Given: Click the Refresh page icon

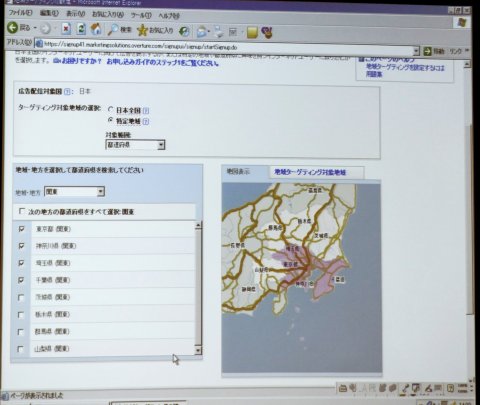Looking at the screenshot, I should [81, 29].
